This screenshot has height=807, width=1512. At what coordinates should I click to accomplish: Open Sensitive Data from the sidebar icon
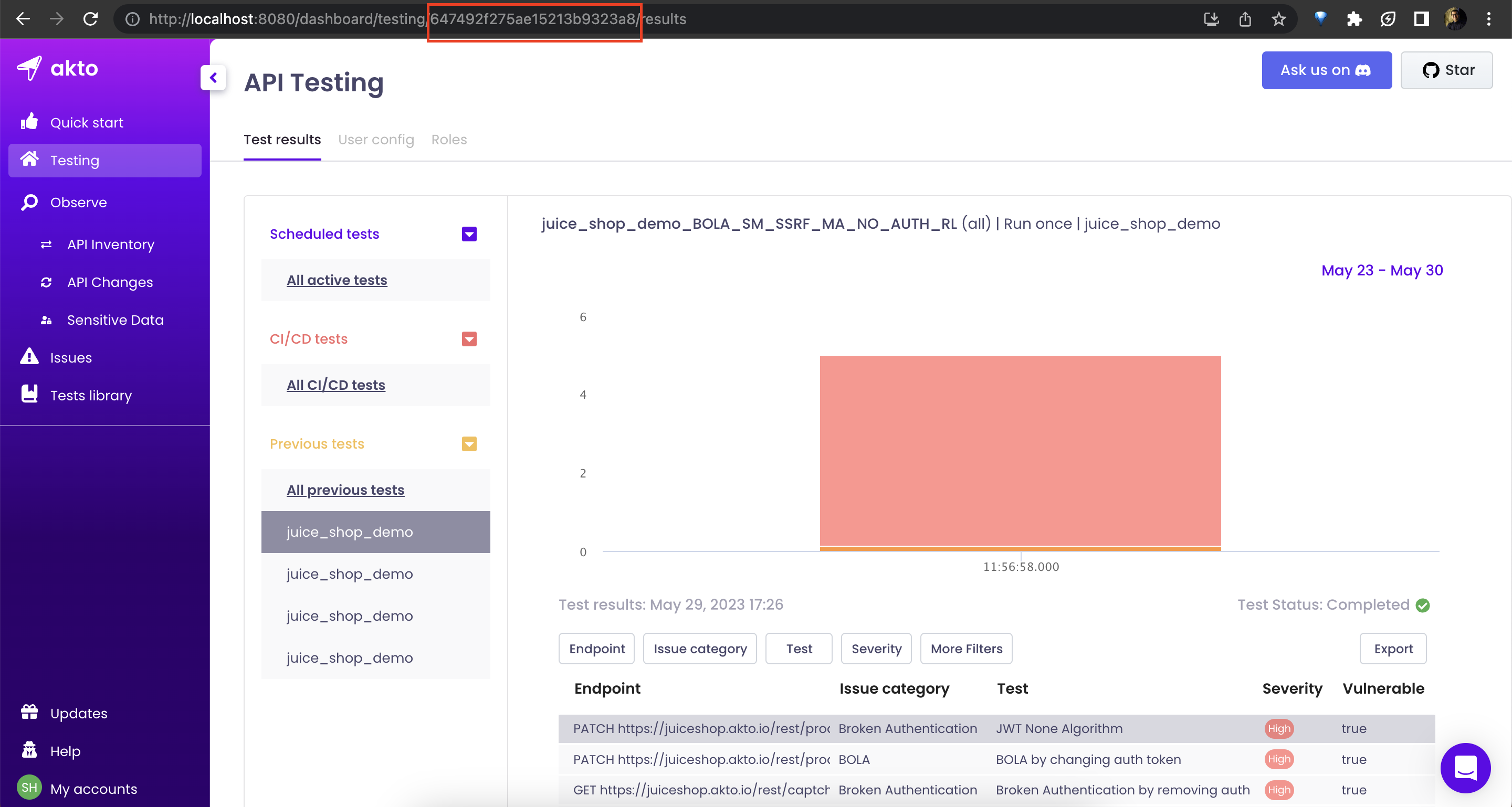point(46,320)
